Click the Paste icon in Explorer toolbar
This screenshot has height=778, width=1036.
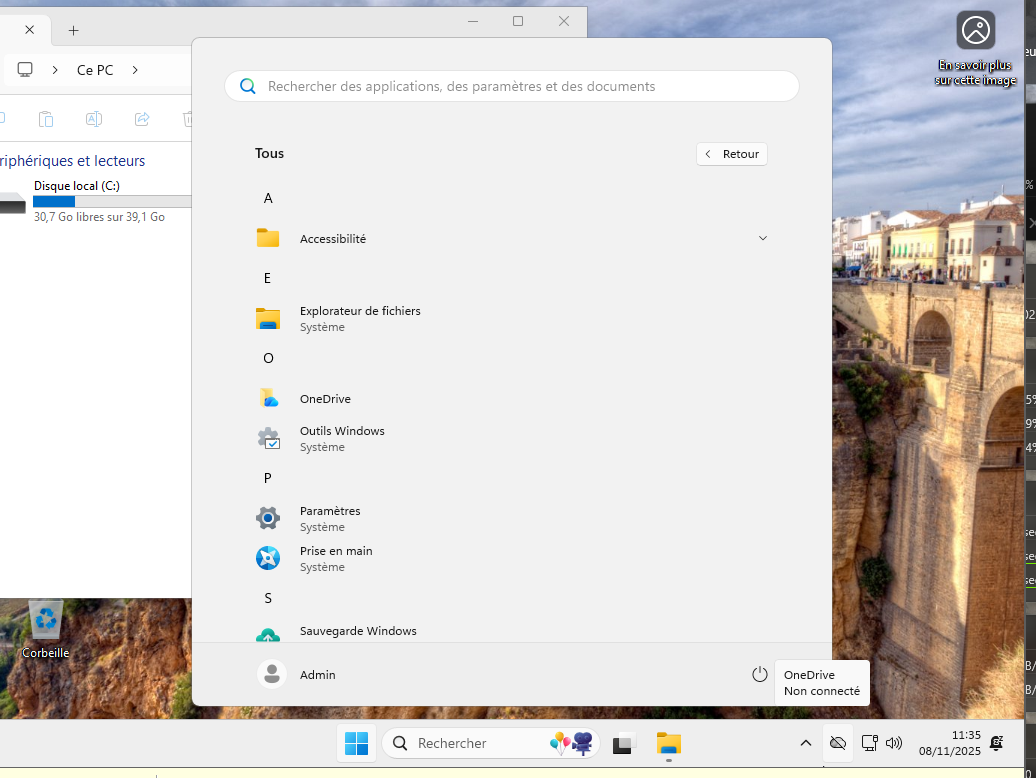tap(46, 119)
